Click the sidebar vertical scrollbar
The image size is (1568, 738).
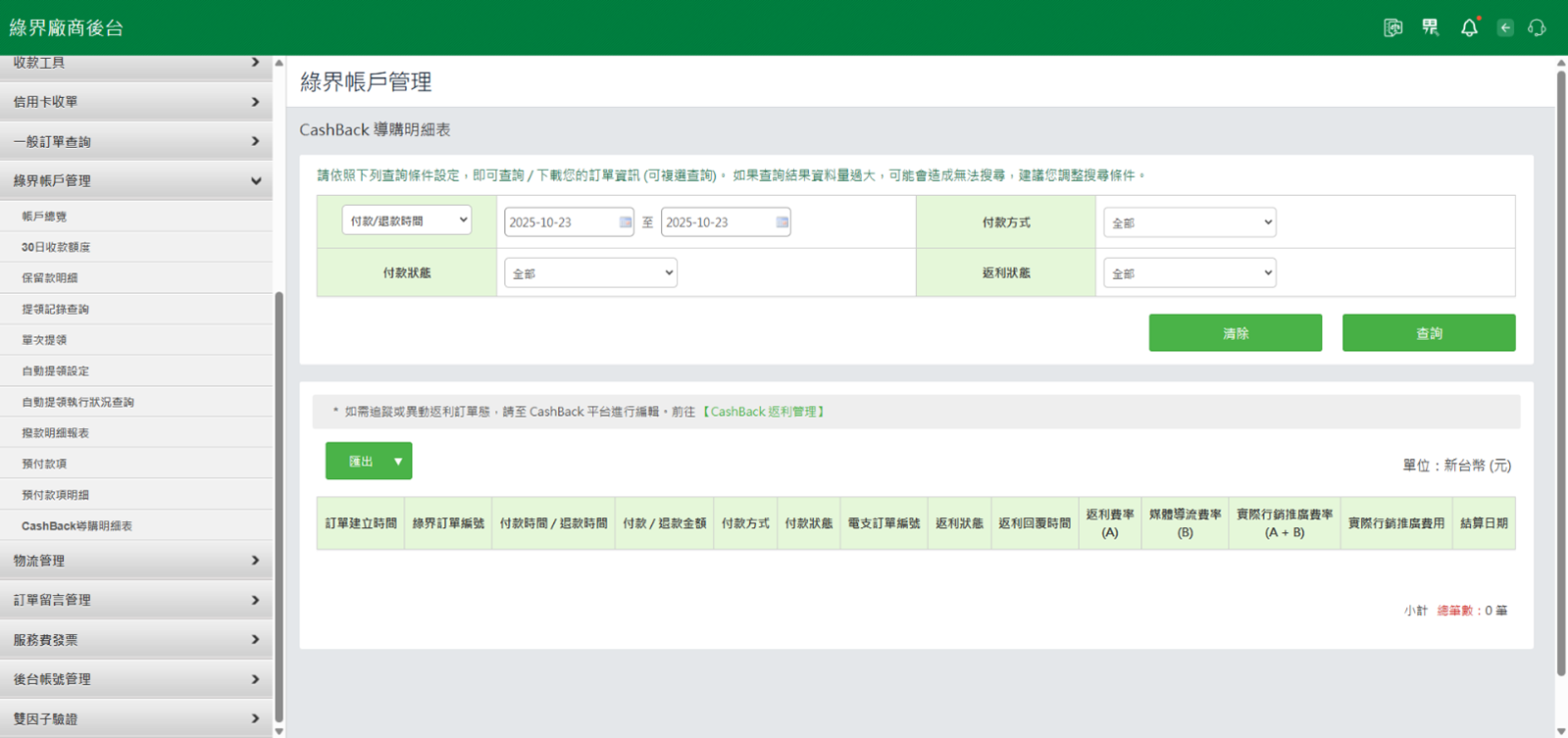(279, 490)
